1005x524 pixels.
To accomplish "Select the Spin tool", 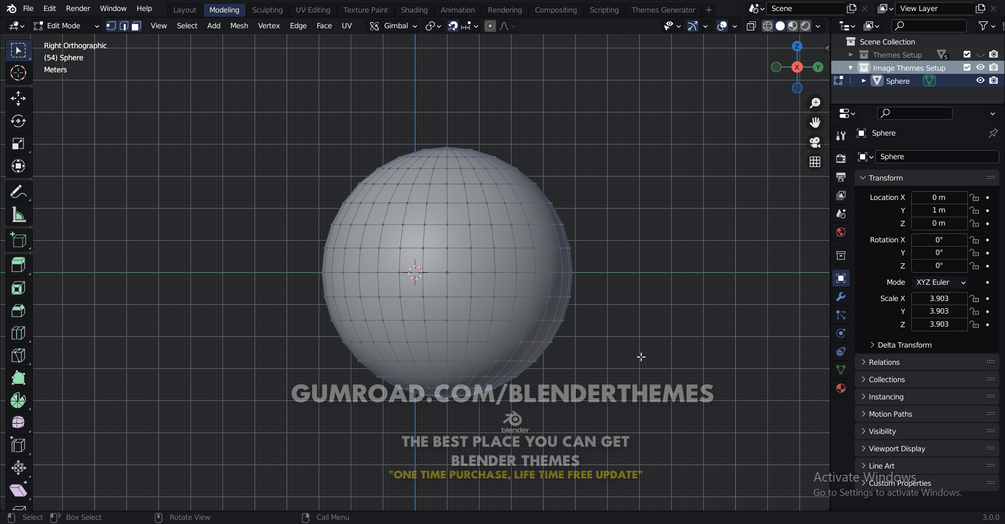I will point(18,400).
